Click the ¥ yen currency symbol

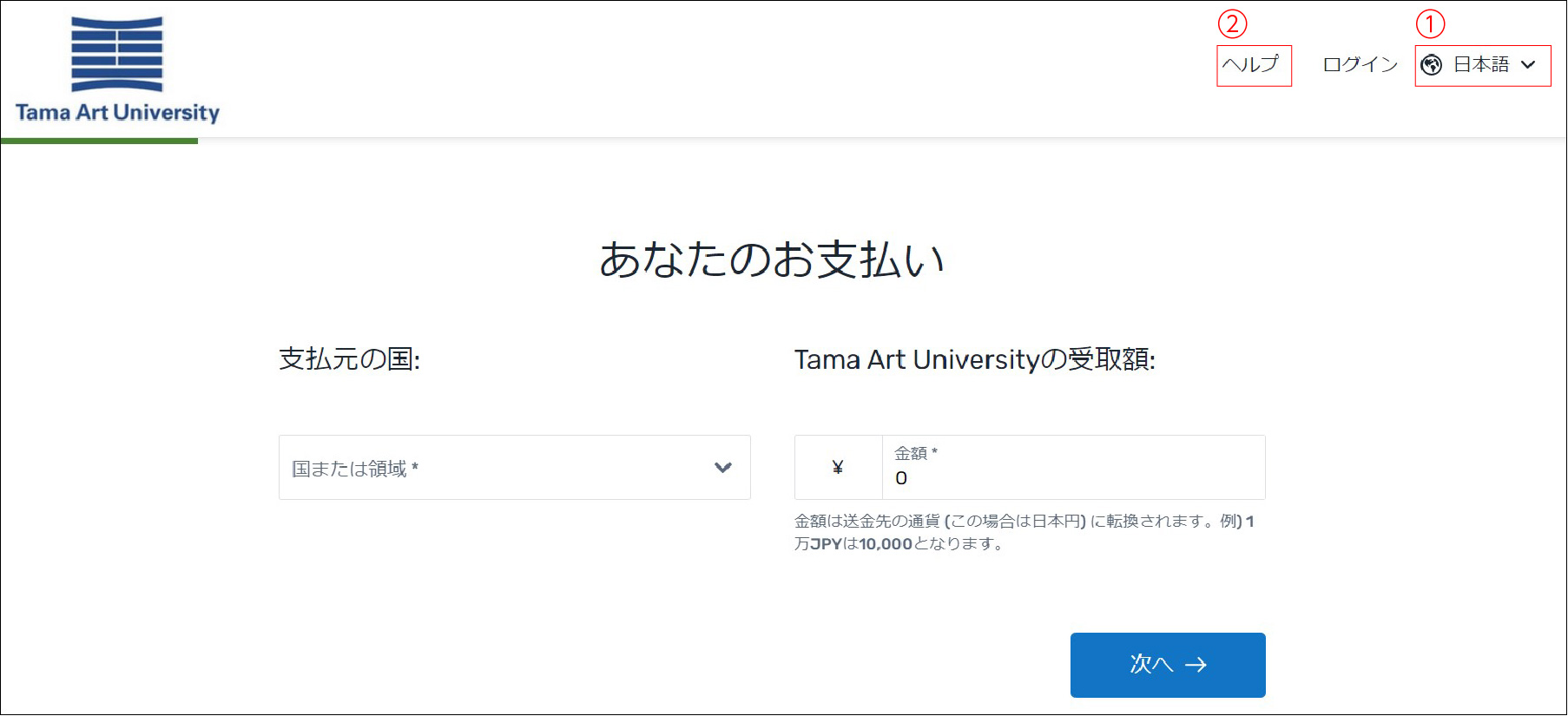point(838,469)
